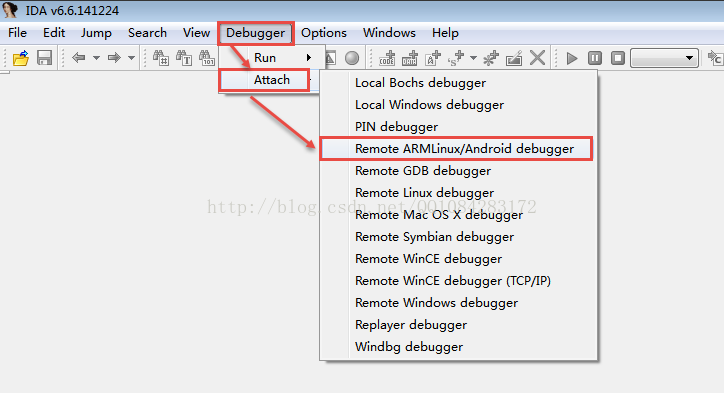Open the Search menu
This screenshot has width=724, height=393.
147,33
